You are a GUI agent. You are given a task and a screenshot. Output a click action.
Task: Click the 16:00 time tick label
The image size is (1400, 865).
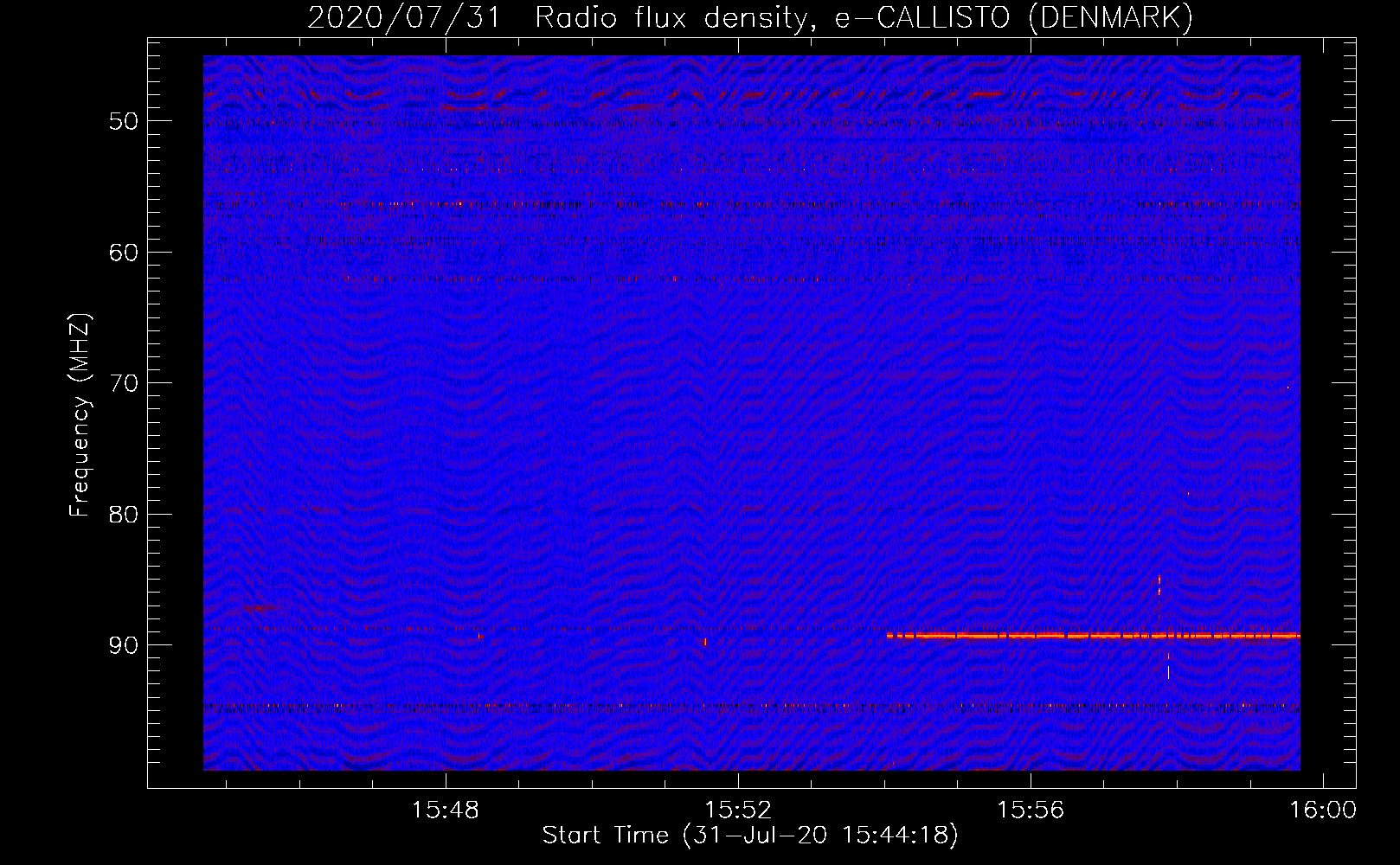(1323, 811)
